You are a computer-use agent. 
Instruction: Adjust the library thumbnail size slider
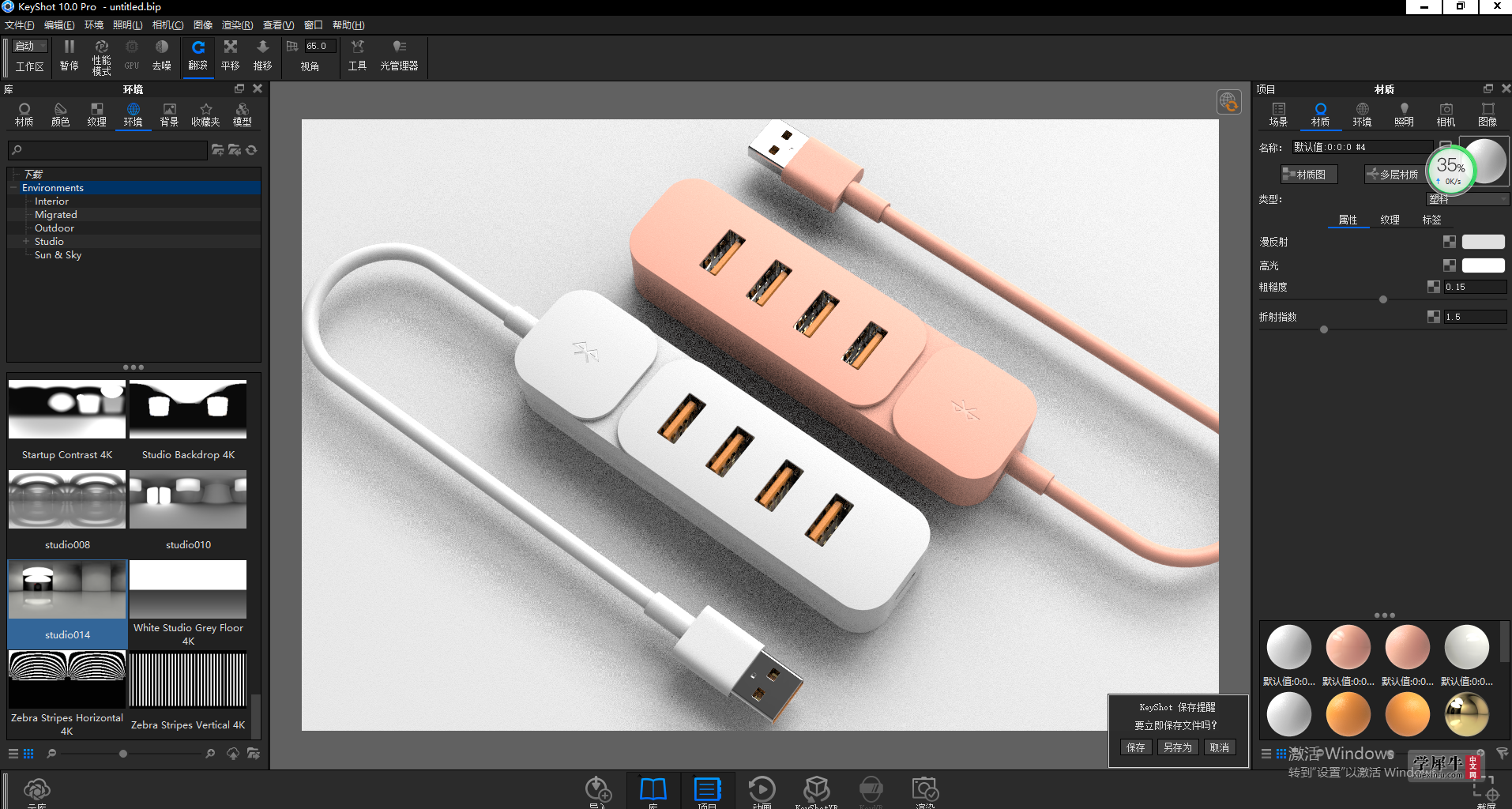click(123, 754)
